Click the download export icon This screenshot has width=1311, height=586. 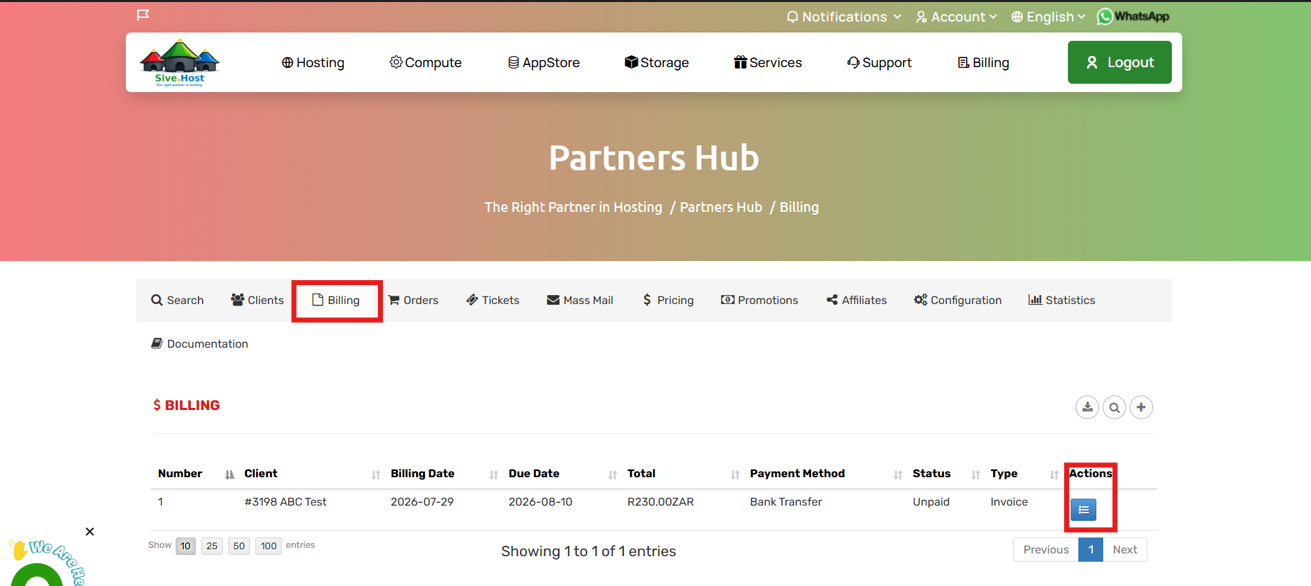point(1087,407)
